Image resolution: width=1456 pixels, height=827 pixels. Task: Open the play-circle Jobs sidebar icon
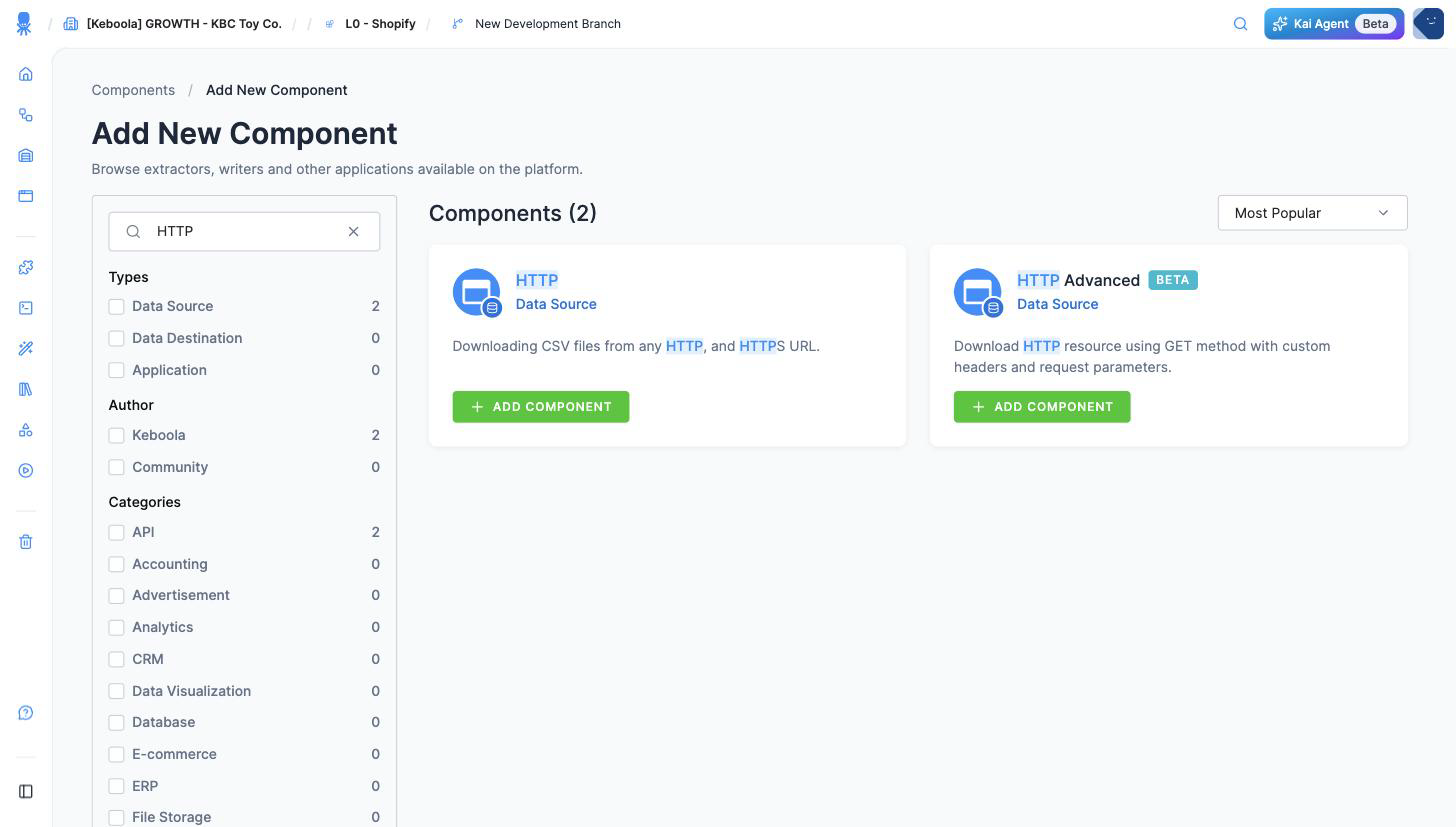coord(26,470)
